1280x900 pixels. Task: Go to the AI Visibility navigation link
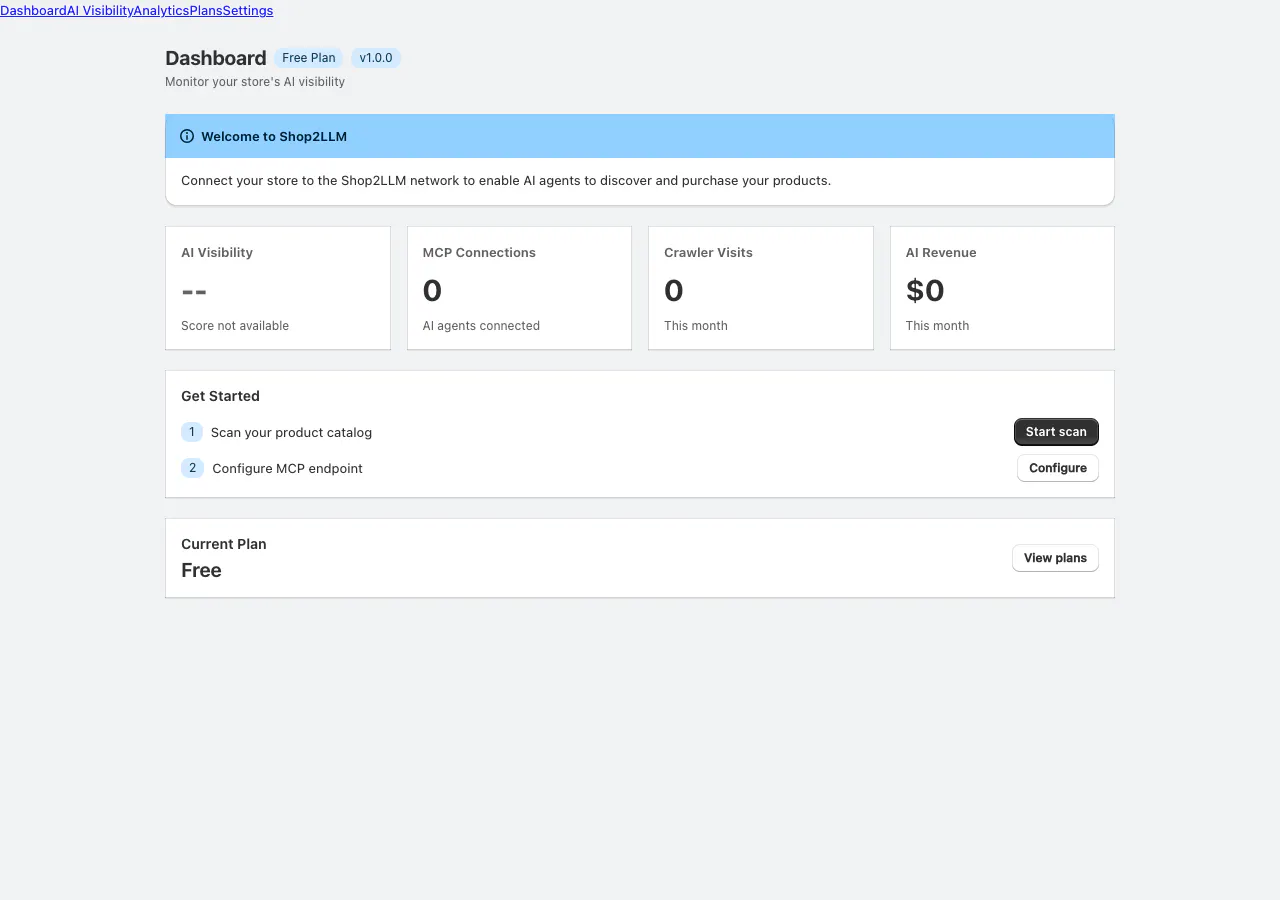coord(100,10)
